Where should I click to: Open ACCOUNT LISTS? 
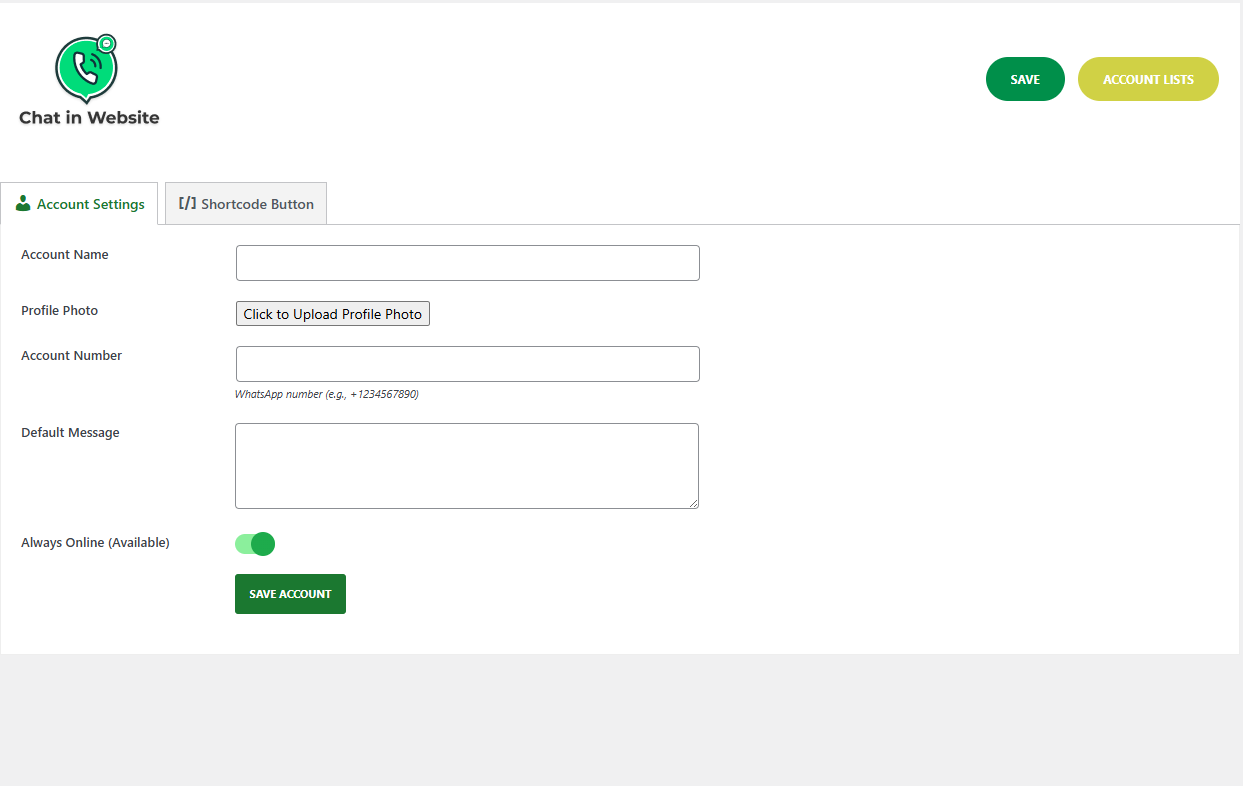coord(1148,79)
